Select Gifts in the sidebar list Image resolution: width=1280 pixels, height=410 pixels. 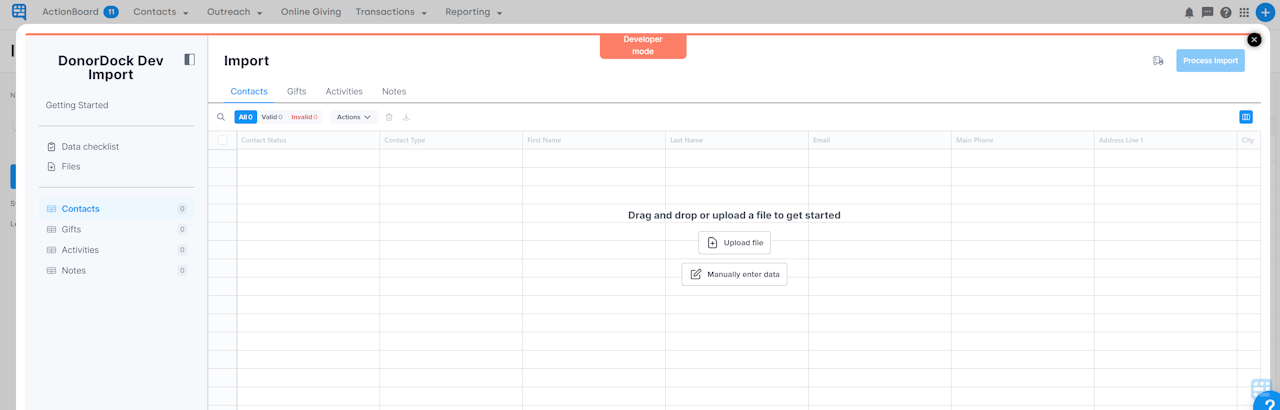tap(116, 230)
